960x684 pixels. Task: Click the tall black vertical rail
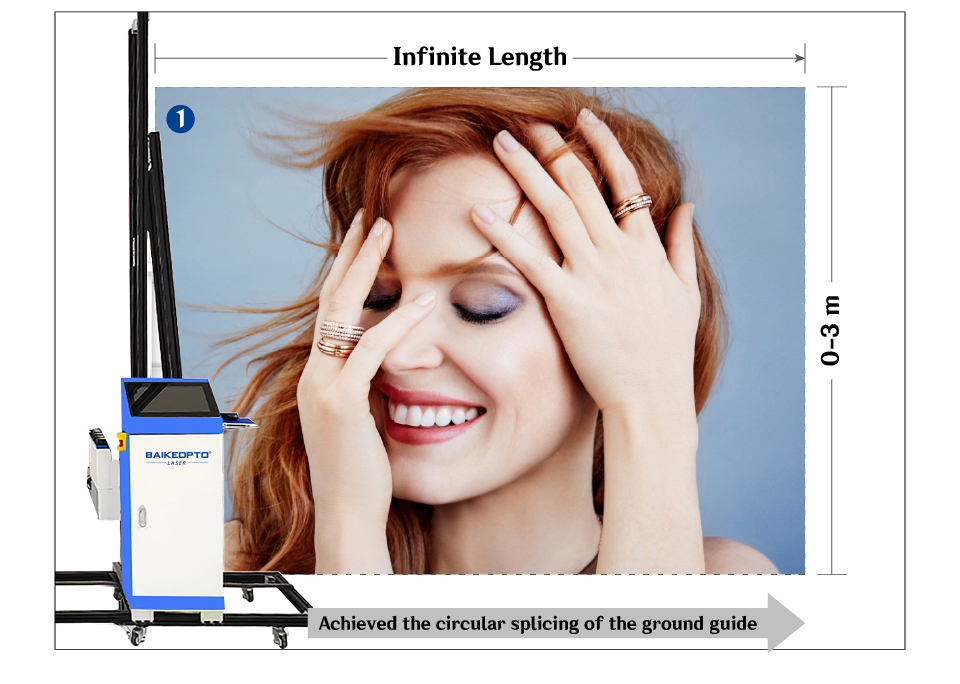pyautogui.click(x=139, y=200)
